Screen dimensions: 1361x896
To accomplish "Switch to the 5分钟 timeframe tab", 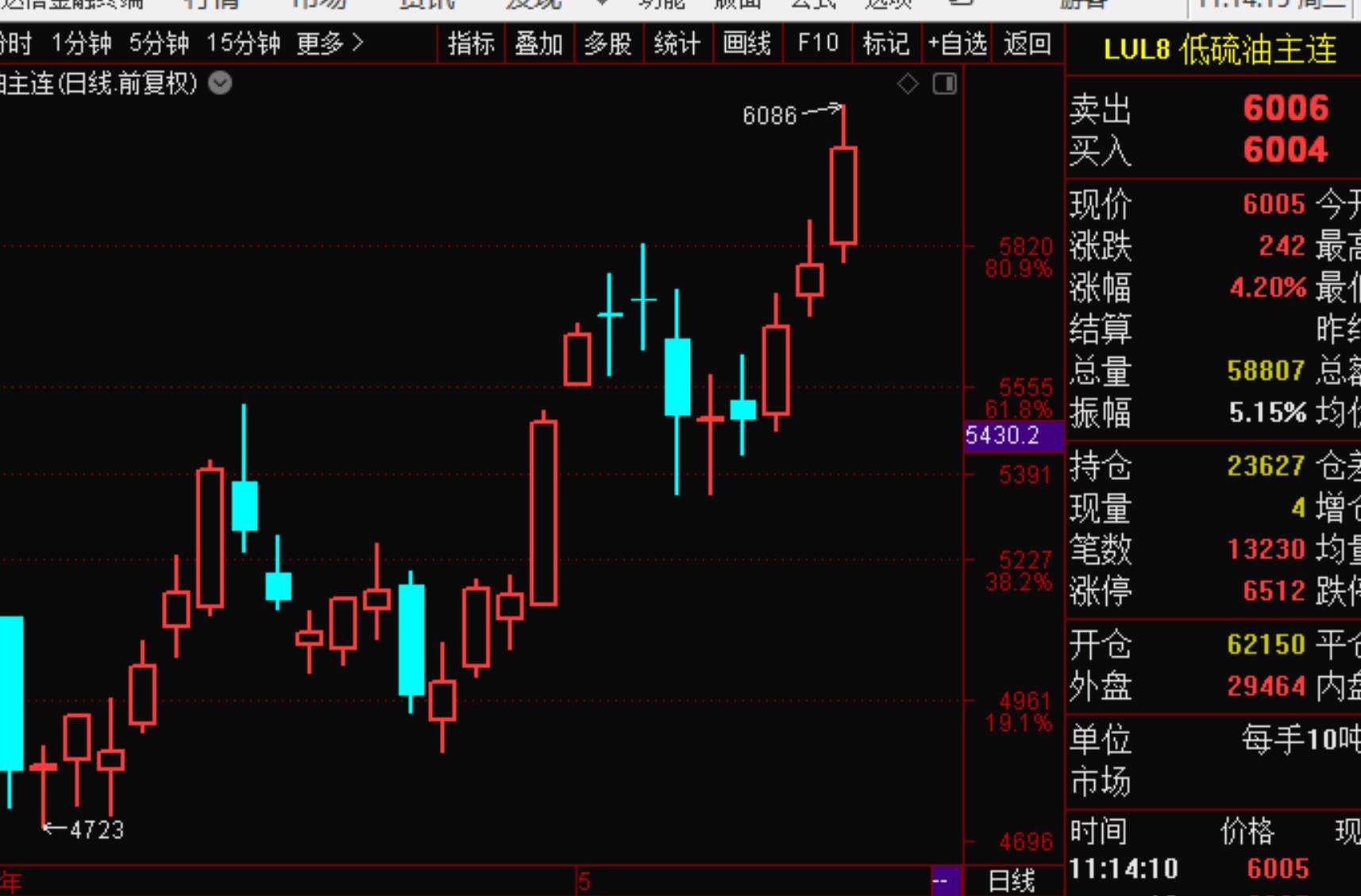I will 156,45.
